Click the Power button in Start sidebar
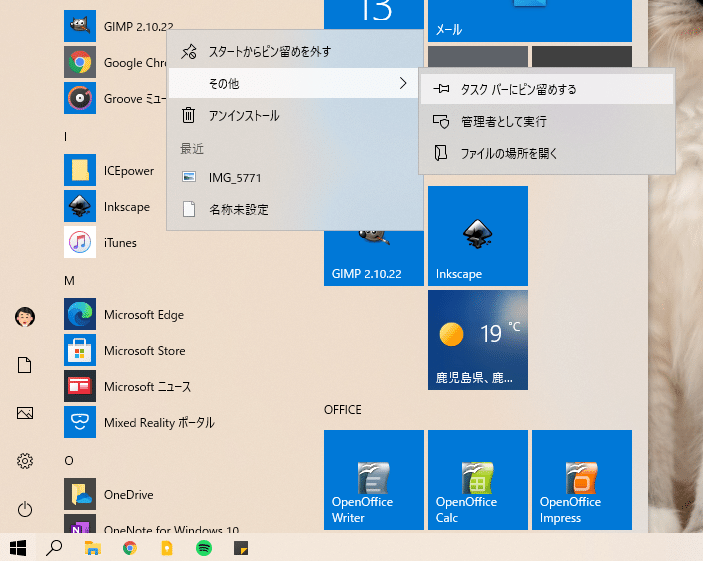 pyautogui.click(x=25, y=509)
